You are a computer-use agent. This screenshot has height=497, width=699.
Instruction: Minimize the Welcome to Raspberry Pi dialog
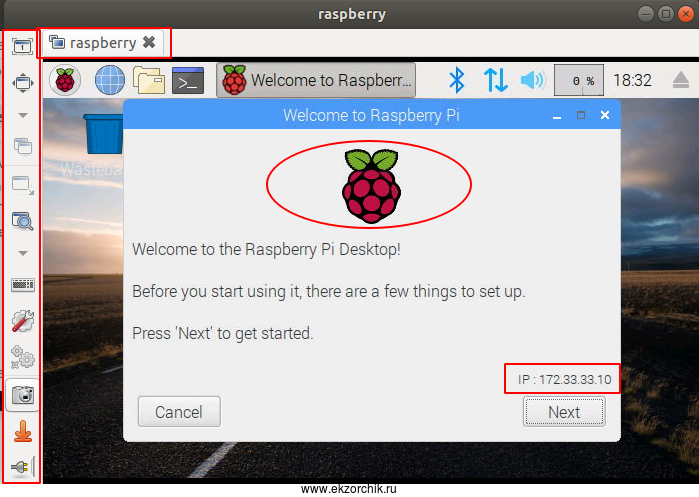pyautogui.click(x=557, y=115)
